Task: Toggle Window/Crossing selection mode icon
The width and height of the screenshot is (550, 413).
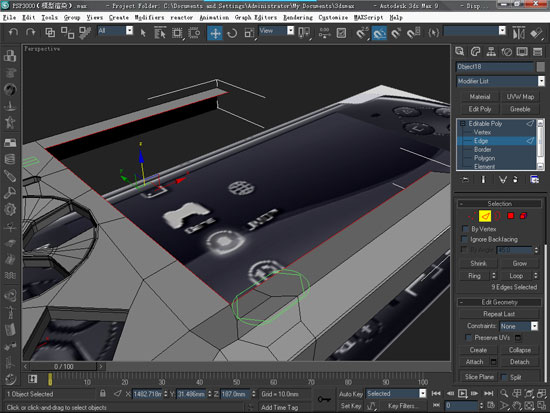Action: coord(194,33)
